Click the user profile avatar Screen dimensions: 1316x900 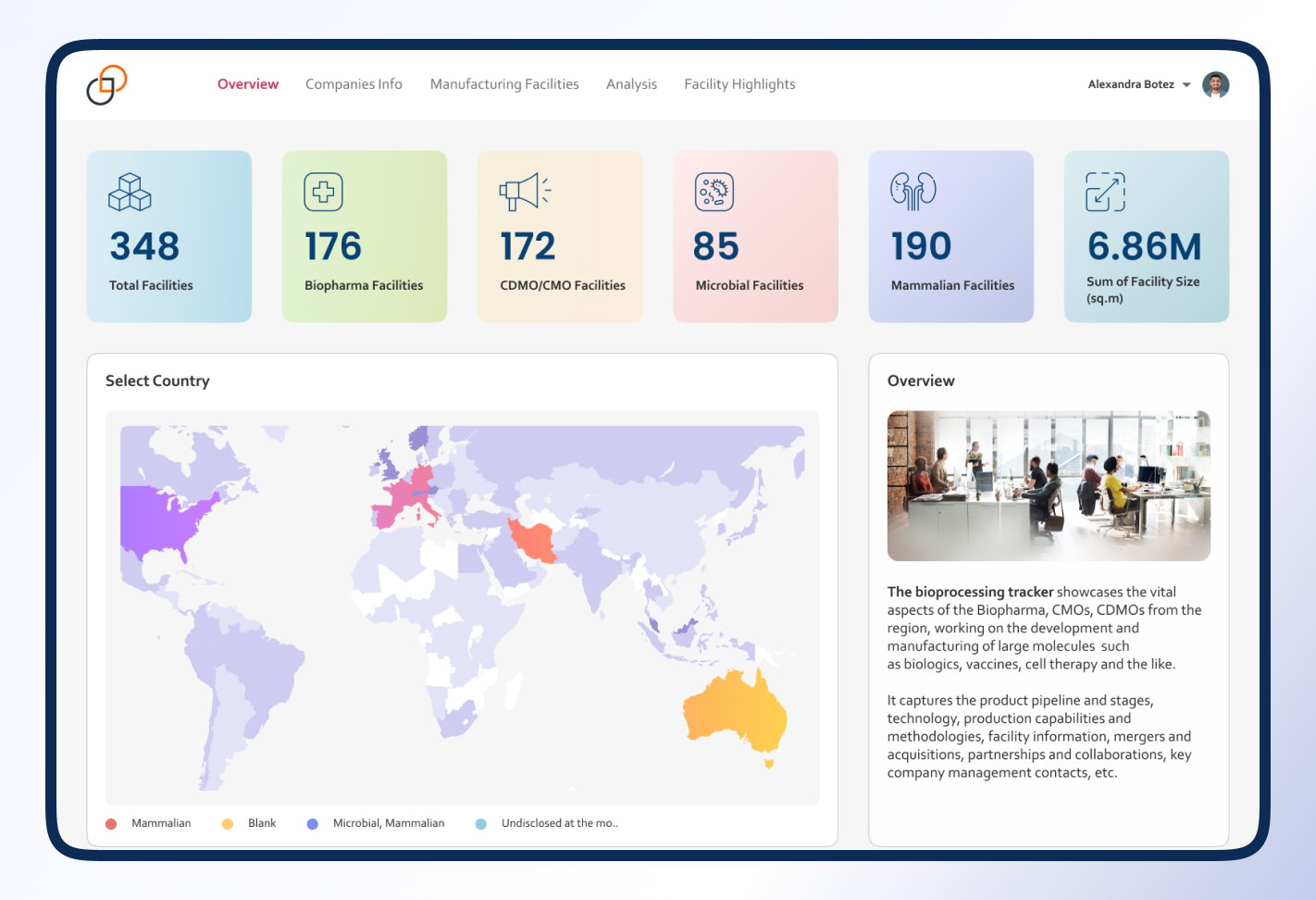pyautogui.click(x=1215, y=85)
